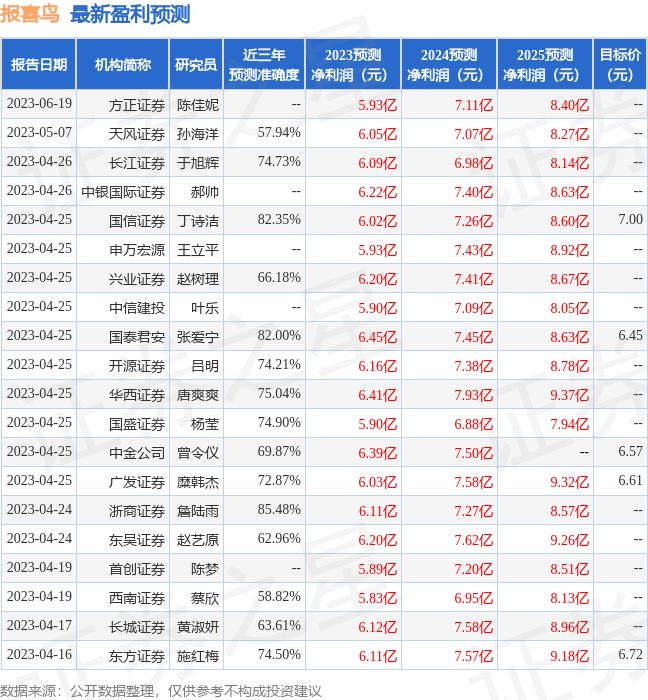Image resolution: width=648 pixels, height=700 pixels.
Task: Click the 6.61 target price
Action: pyautogui.click(x=630, y=480)
